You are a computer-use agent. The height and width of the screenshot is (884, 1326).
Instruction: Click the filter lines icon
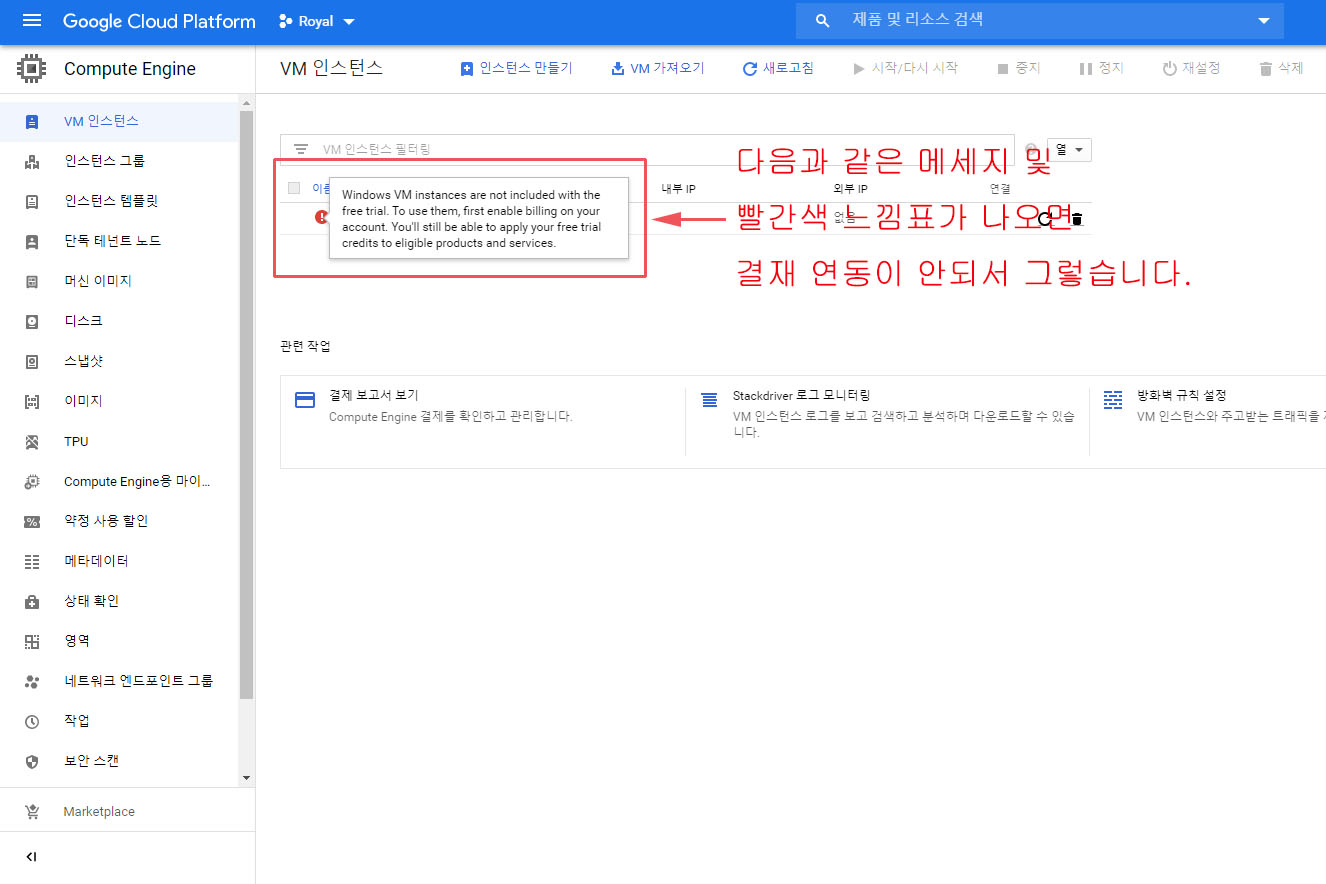click(x=301, y=149)
